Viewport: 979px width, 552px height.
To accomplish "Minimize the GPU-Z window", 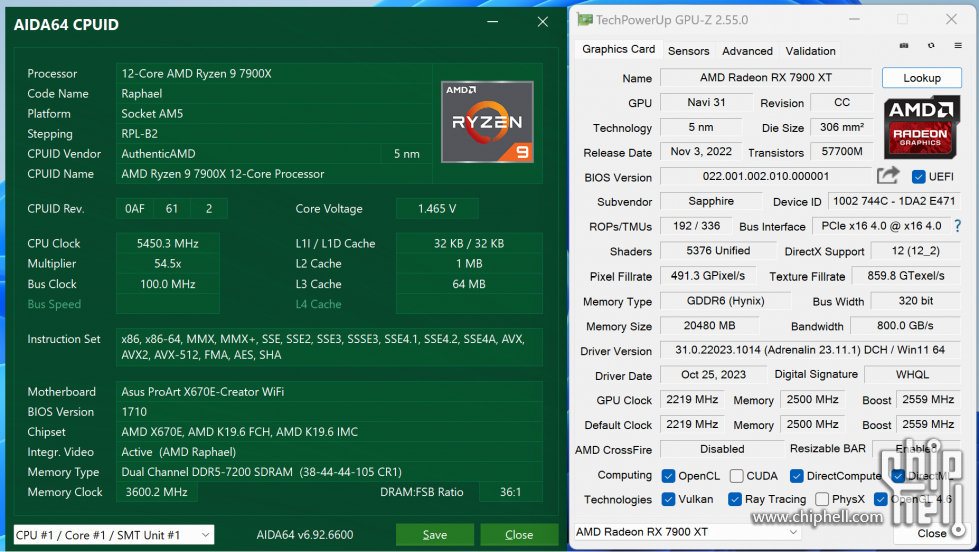I will tap(854, 19).
